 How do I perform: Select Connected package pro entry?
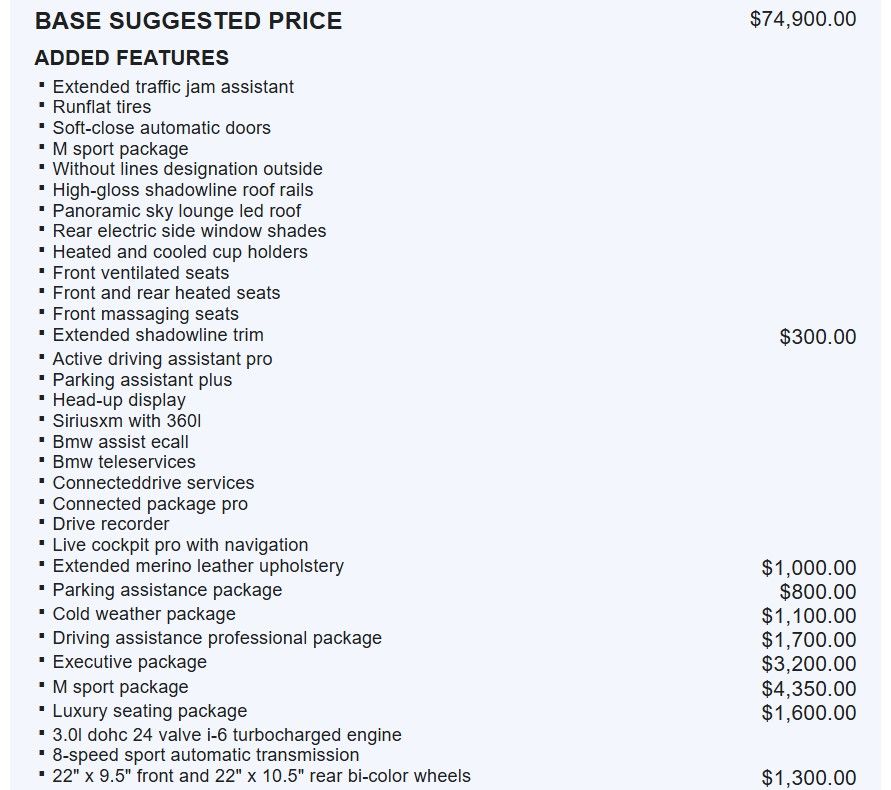pyautogui.click(x=150, y=504)
